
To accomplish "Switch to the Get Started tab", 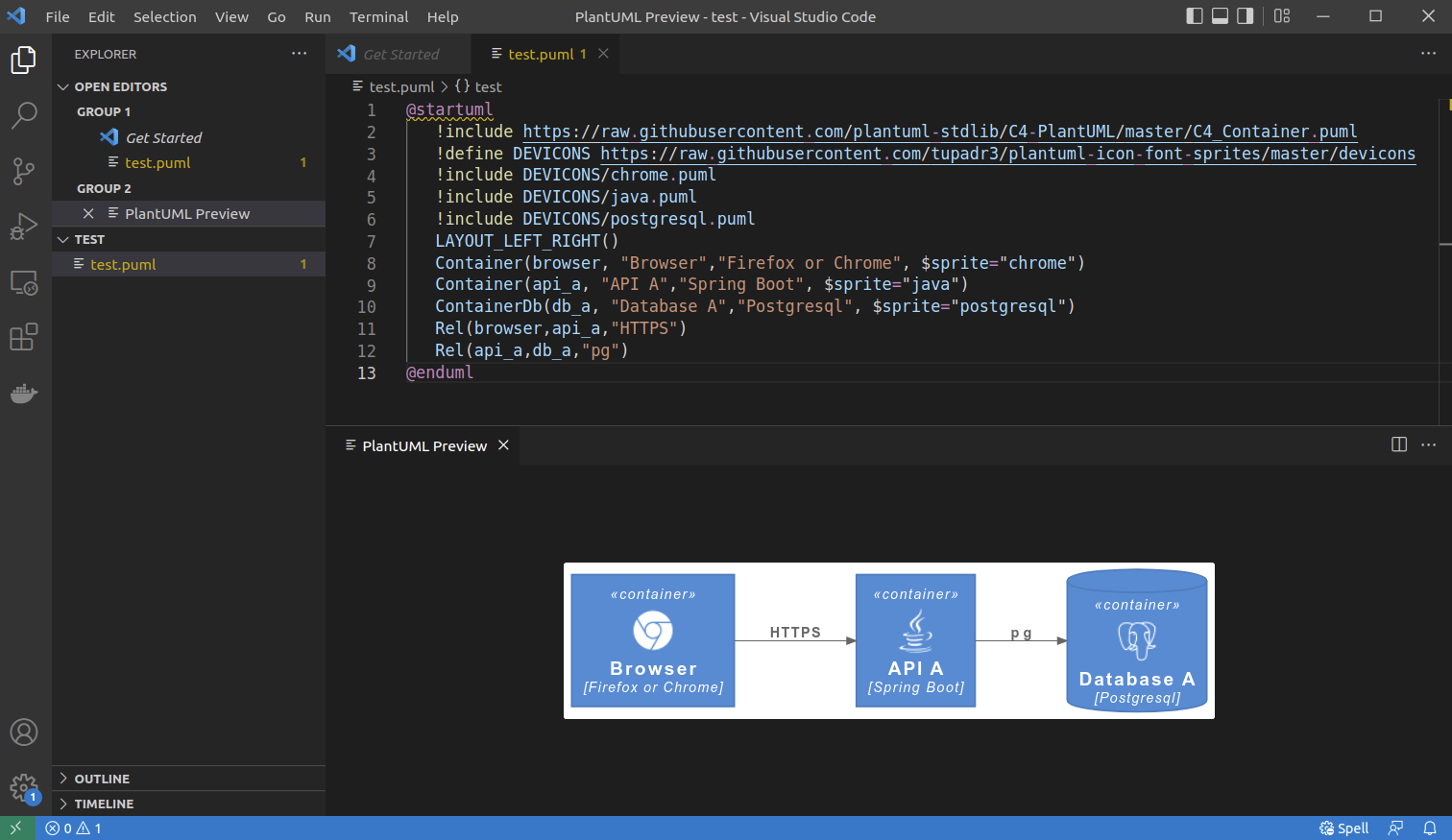I will (x=399, y=54).
